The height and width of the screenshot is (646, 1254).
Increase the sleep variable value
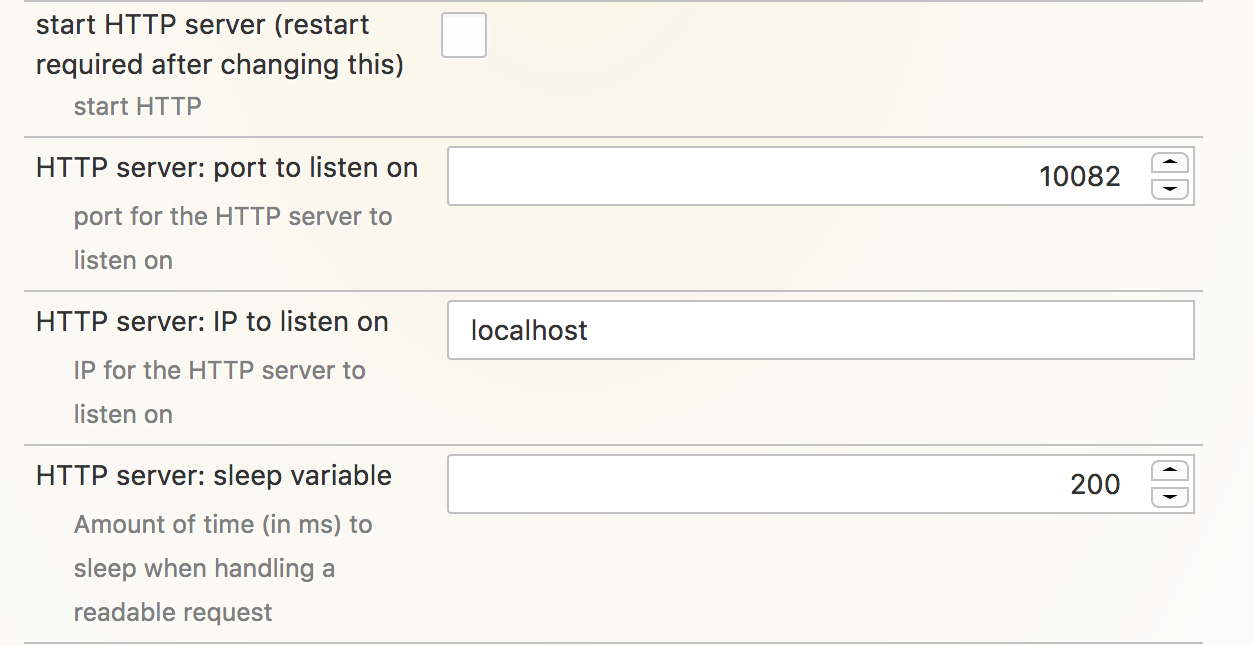coord(1170,471)
